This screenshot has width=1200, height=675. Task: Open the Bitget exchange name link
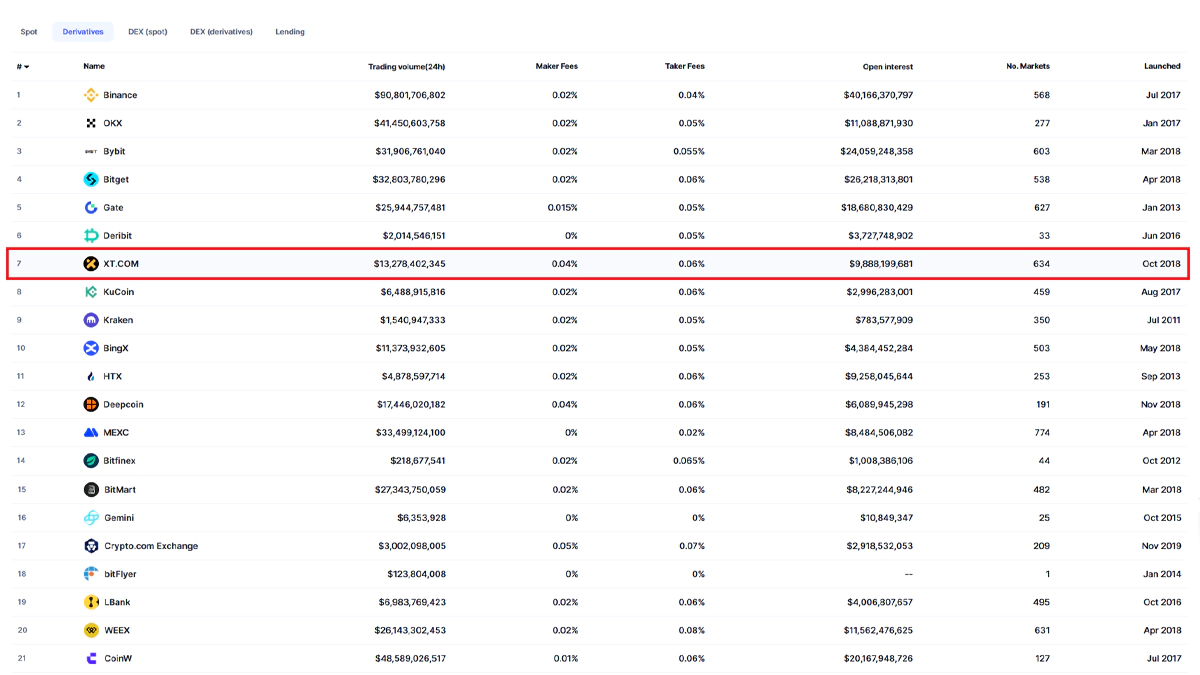(x=116, y=179)
